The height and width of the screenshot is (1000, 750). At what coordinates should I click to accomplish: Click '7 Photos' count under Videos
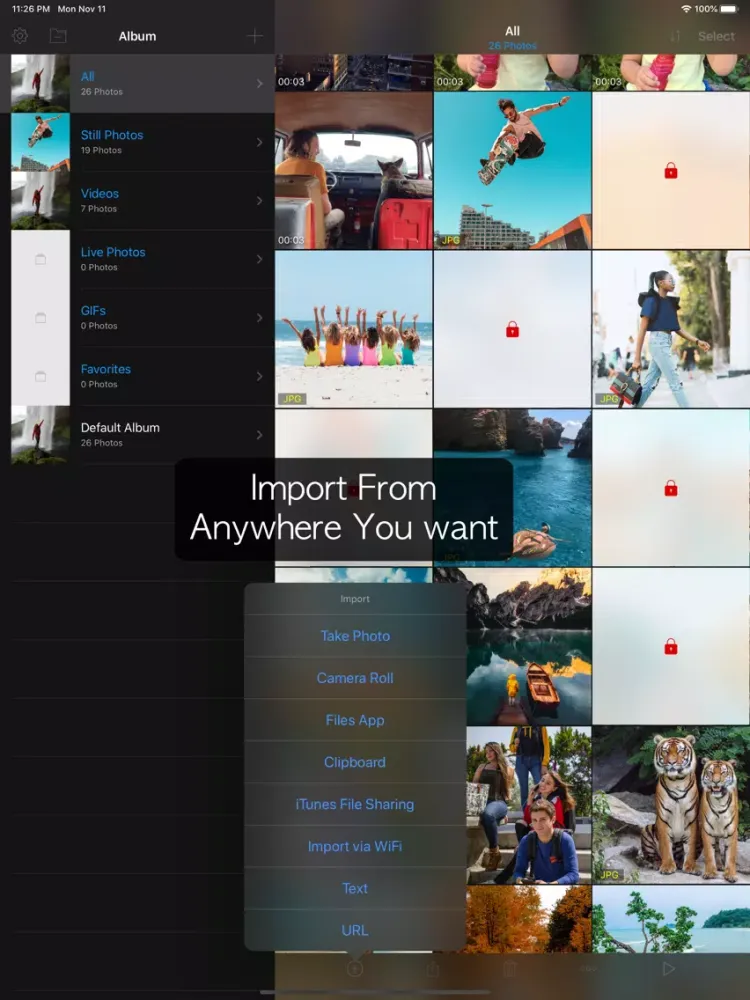click(98, 209)
